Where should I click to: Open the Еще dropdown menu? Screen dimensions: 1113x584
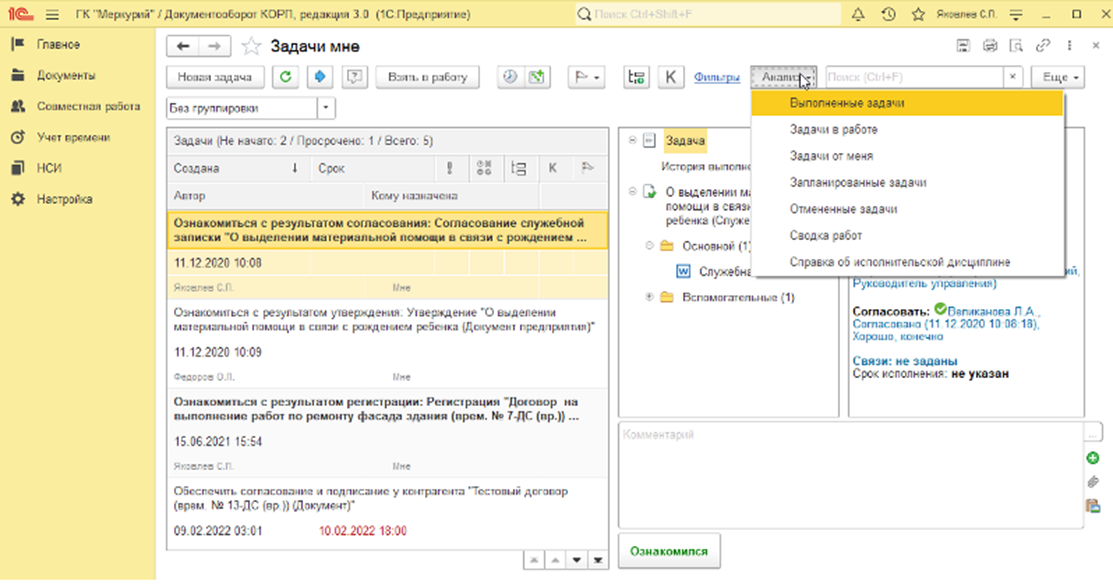pyautogui.click(x=1058, y=77)
